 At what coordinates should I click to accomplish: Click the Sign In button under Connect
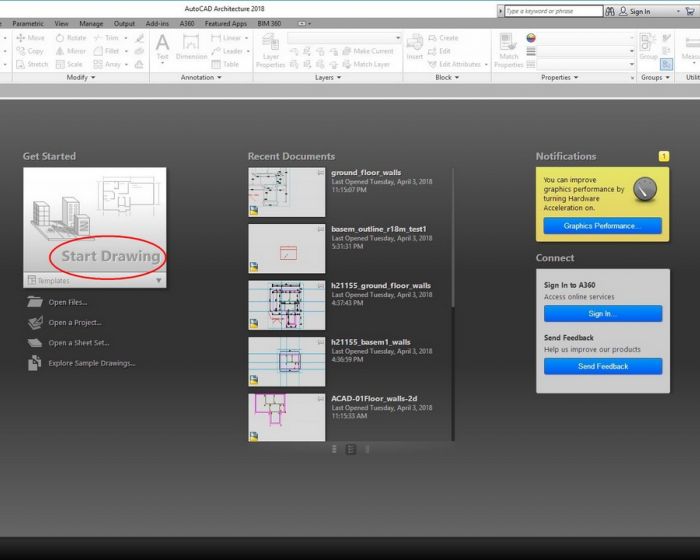pyautogui.click(x=603, y=313)
